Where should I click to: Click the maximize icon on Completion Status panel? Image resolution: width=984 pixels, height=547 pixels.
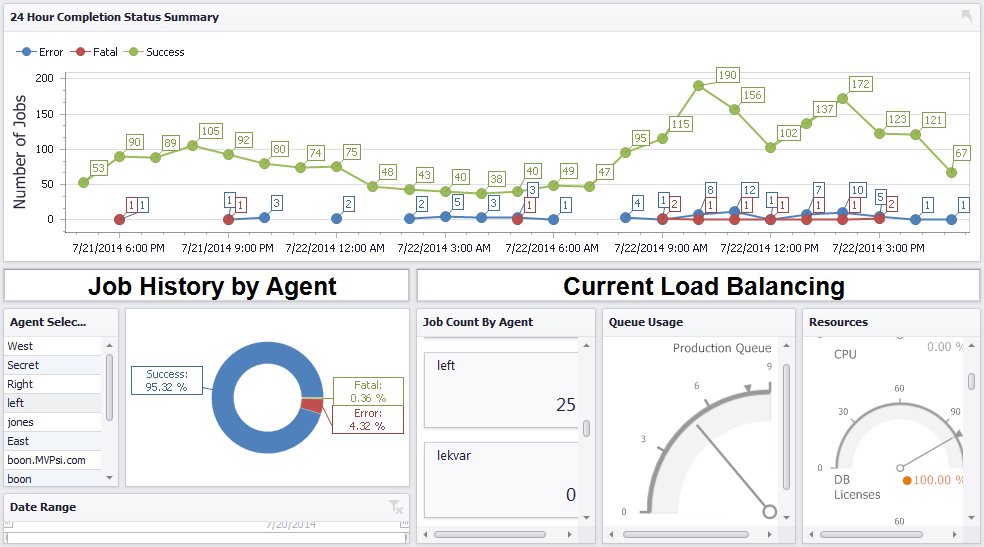click(966, 16)
